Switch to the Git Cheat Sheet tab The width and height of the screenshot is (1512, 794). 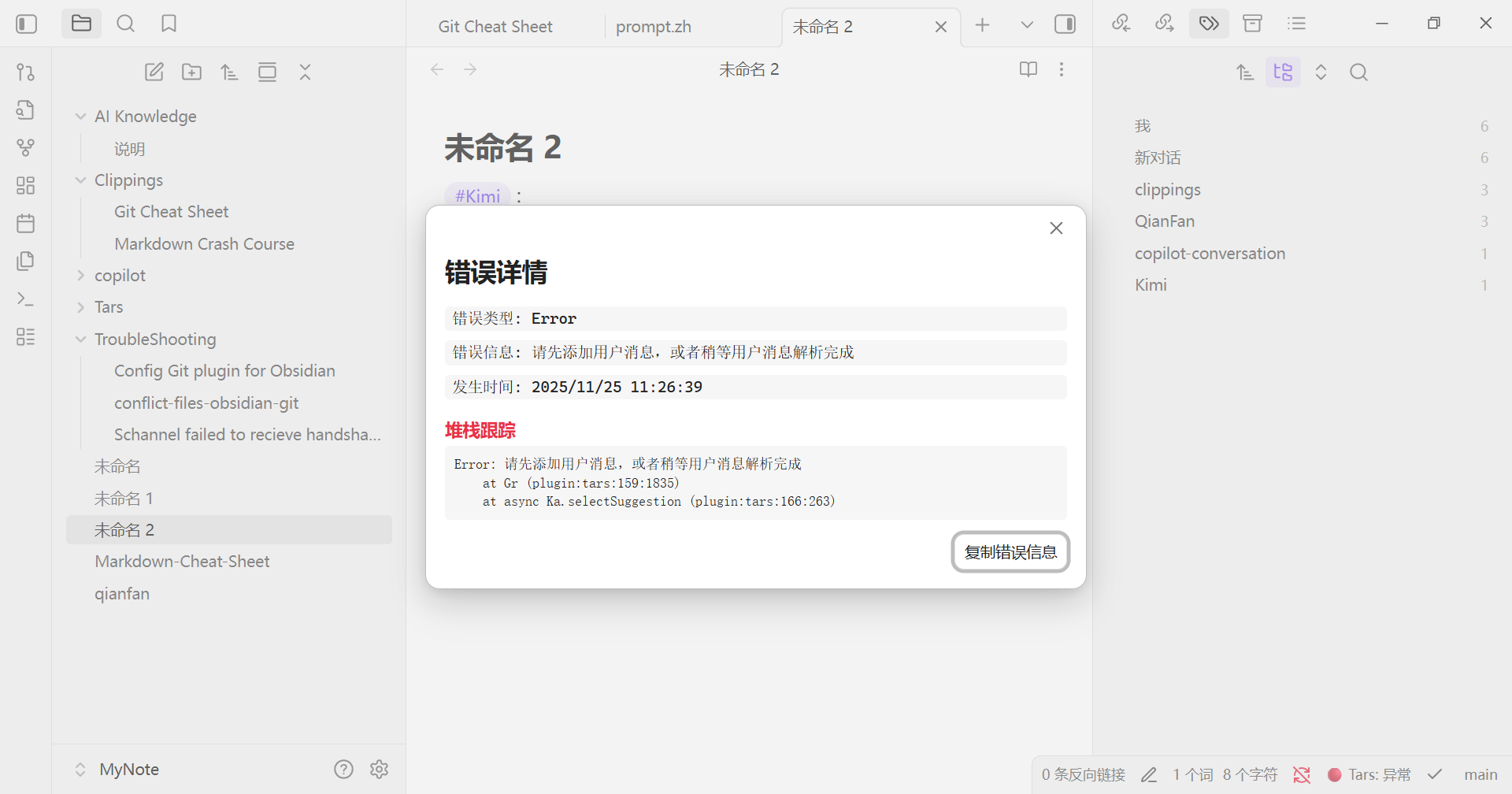[495, 27]
